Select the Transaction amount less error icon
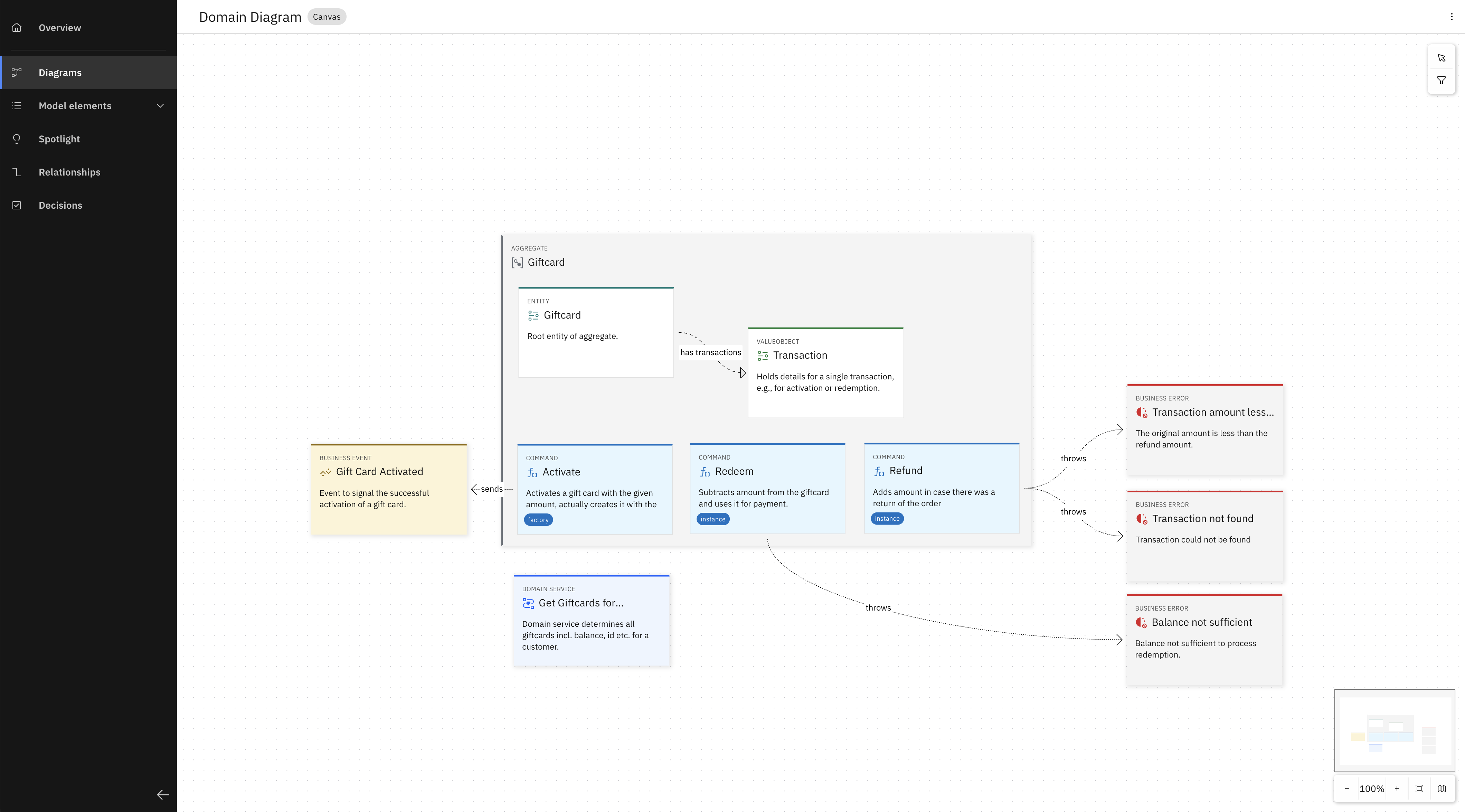 (x=1141, y=413)
